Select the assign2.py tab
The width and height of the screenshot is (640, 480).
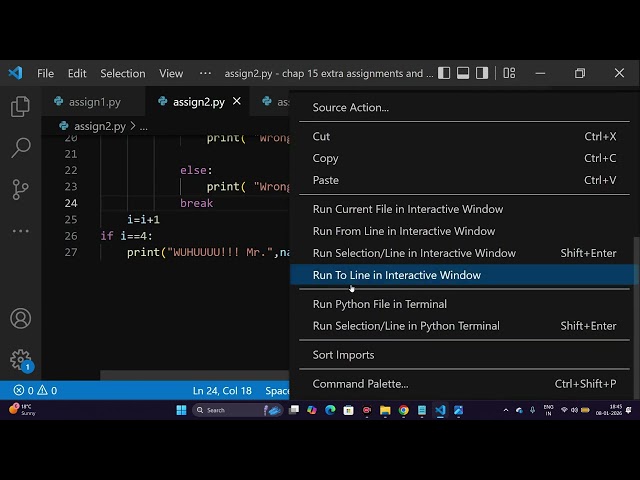click(197, 102)
